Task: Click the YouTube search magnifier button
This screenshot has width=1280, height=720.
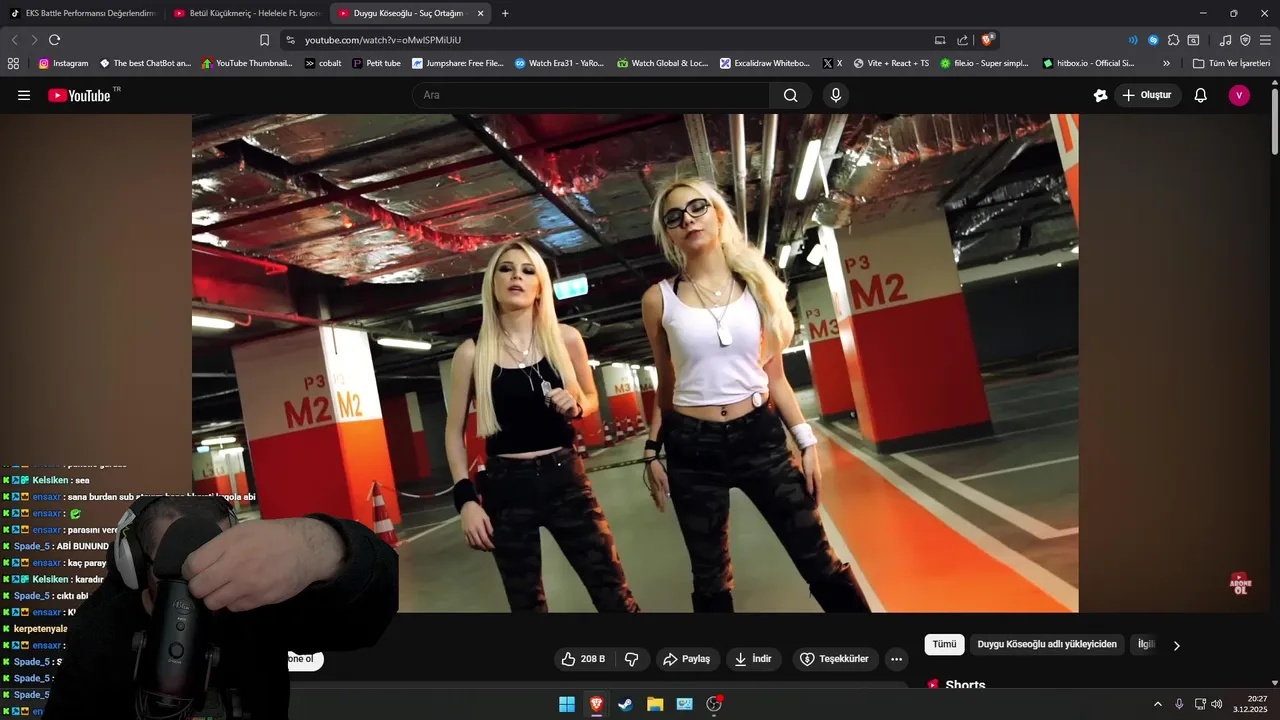Action: click(x=791, y=95)
